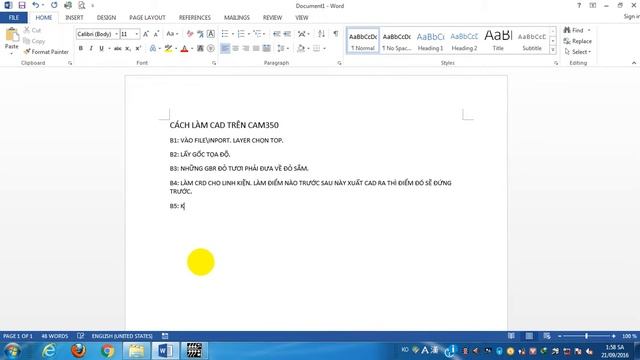Screen dimensions: 640x360
Task: Click the Multilevel list icon
Action: 257,34
